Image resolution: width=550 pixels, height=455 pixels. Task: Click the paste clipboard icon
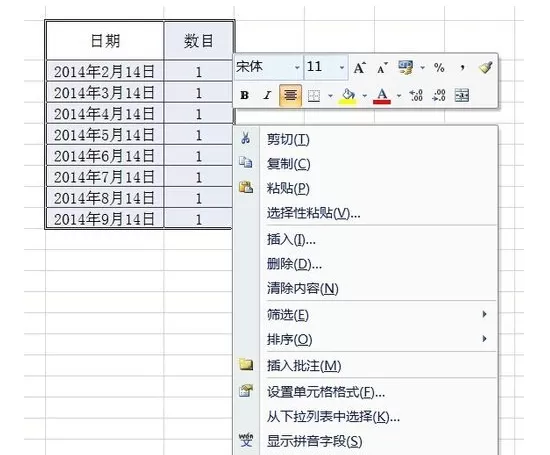246,187
